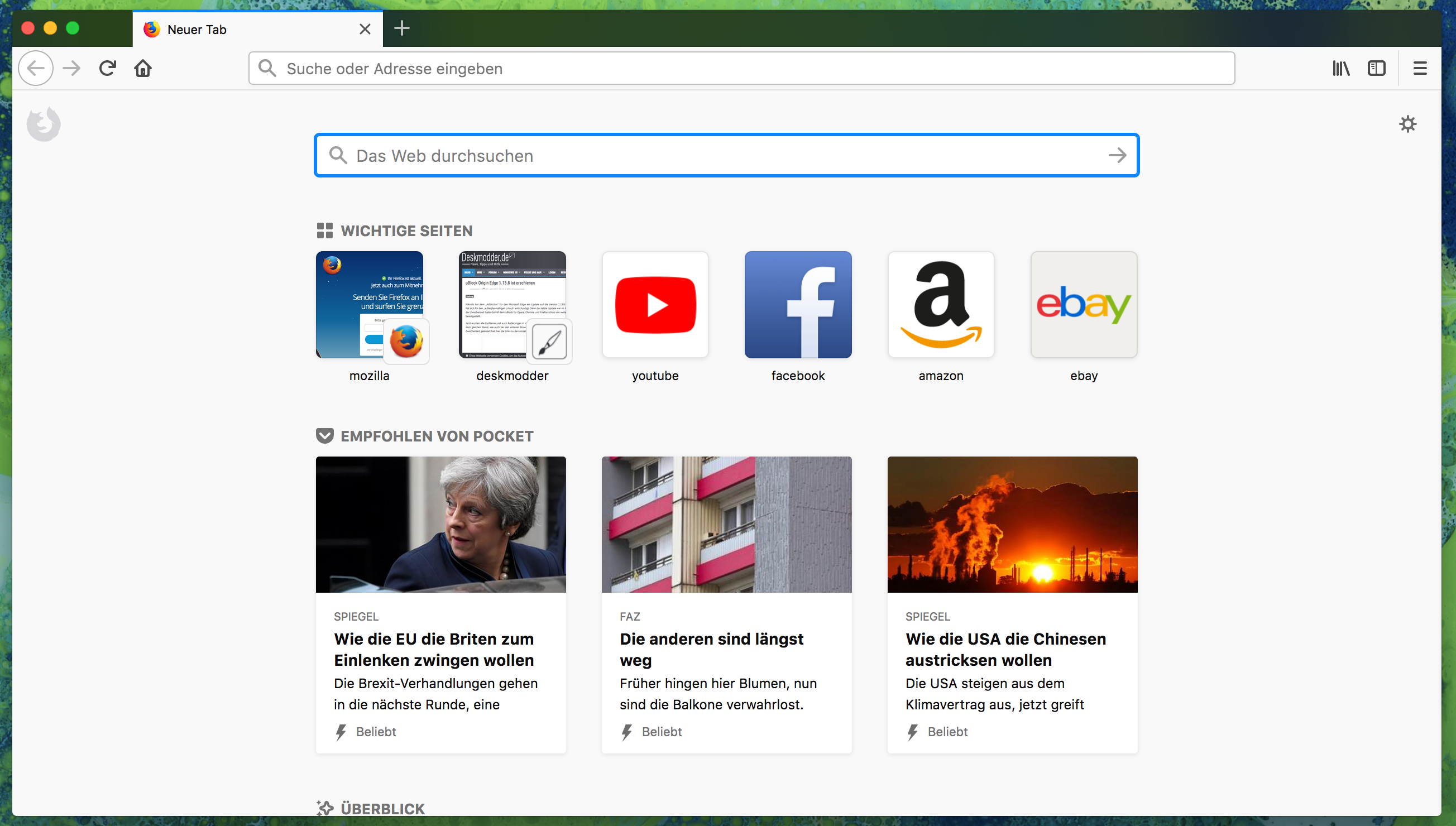Click the 'deskmodder' label text

513,376
